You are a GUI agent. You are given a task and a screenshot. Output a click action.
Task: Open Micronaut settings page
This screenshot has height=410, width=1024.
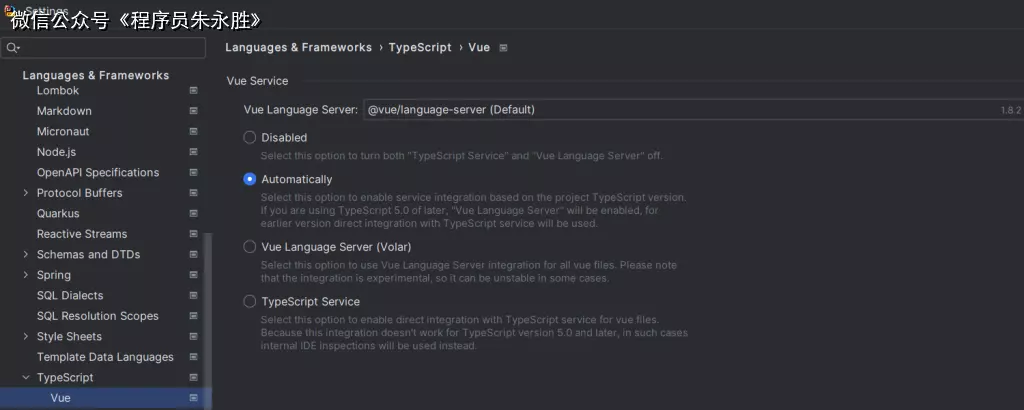63,131
